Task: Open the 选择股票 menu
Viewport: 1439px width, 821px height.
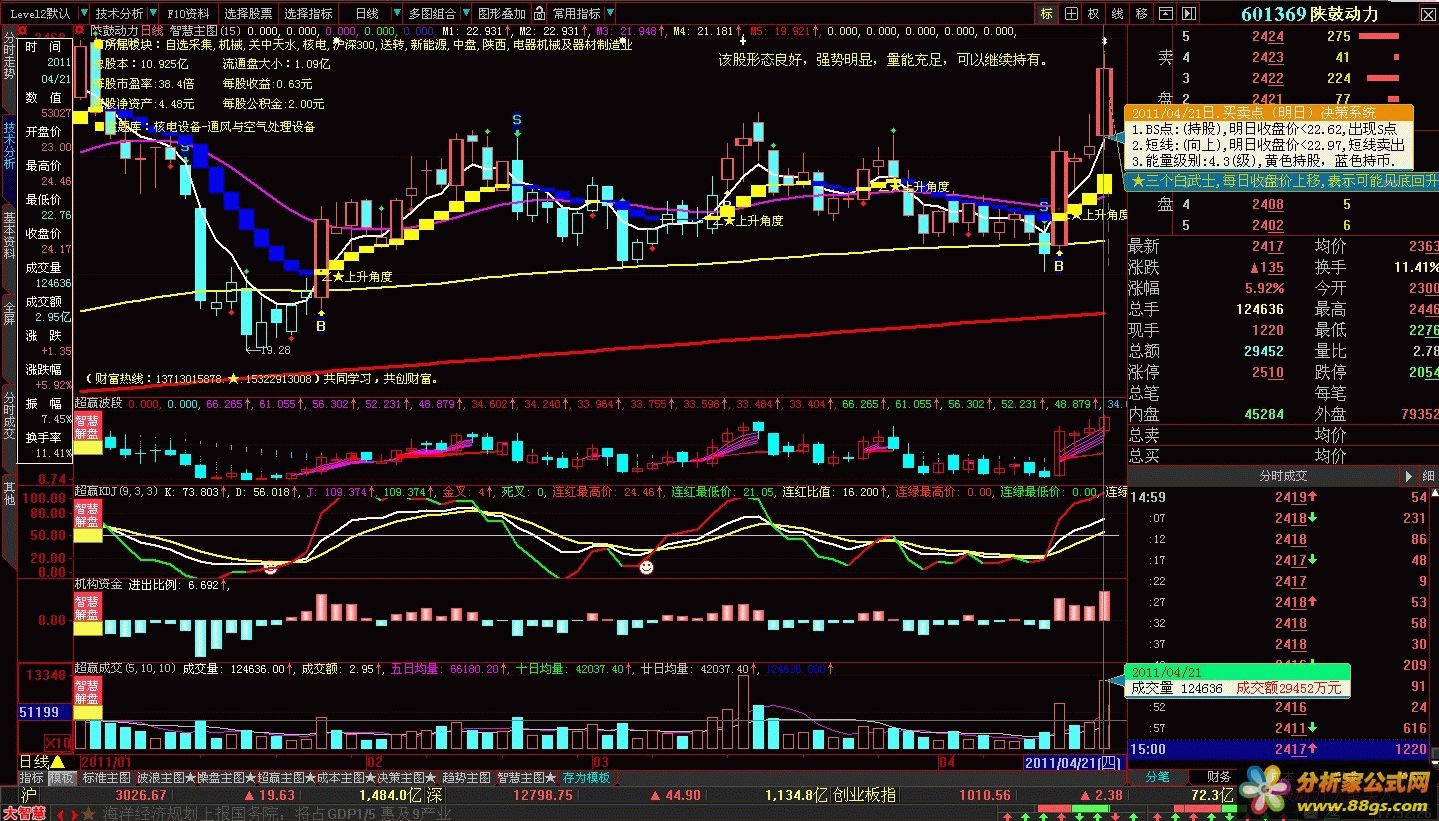Action: tap(248, 14)
